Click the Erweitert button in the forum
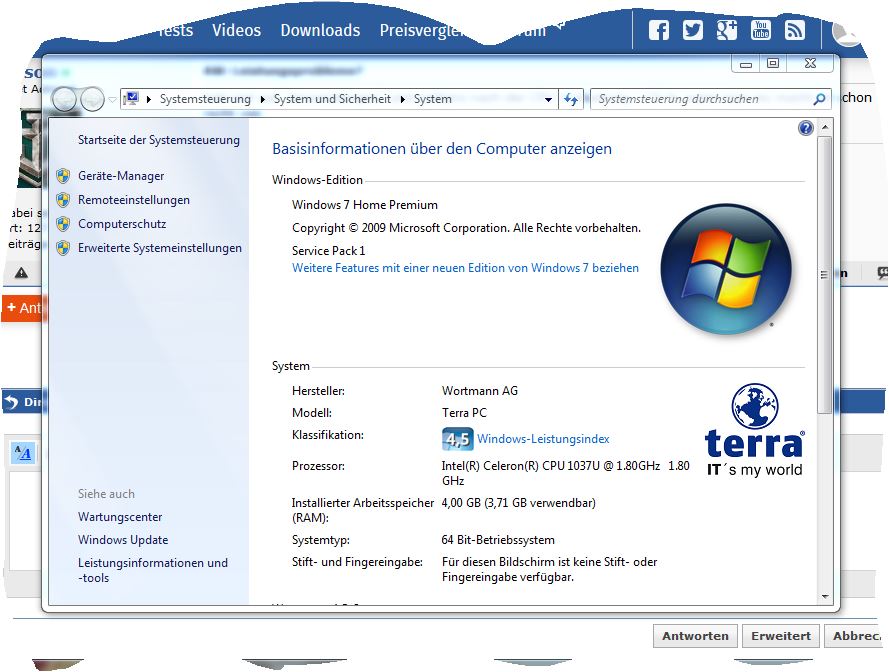 pyautogui.click(x=781, y=636)
